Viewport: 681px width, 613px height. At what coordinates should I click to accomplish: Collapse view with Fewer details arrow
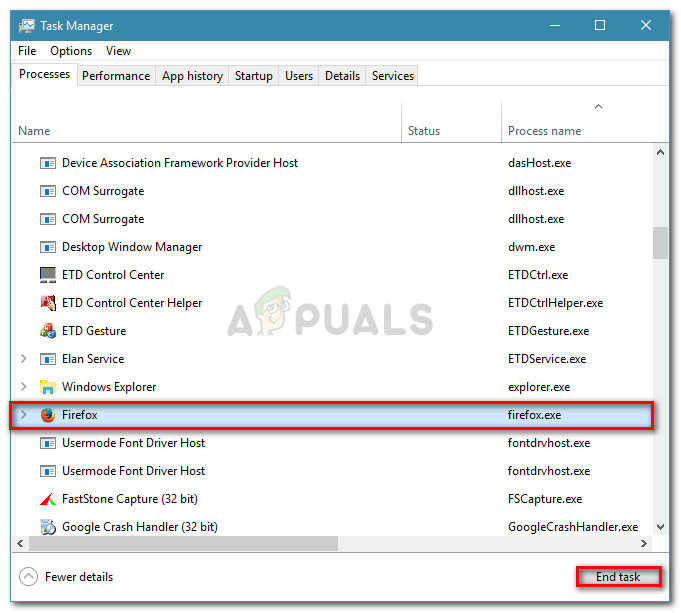point(28,577)
